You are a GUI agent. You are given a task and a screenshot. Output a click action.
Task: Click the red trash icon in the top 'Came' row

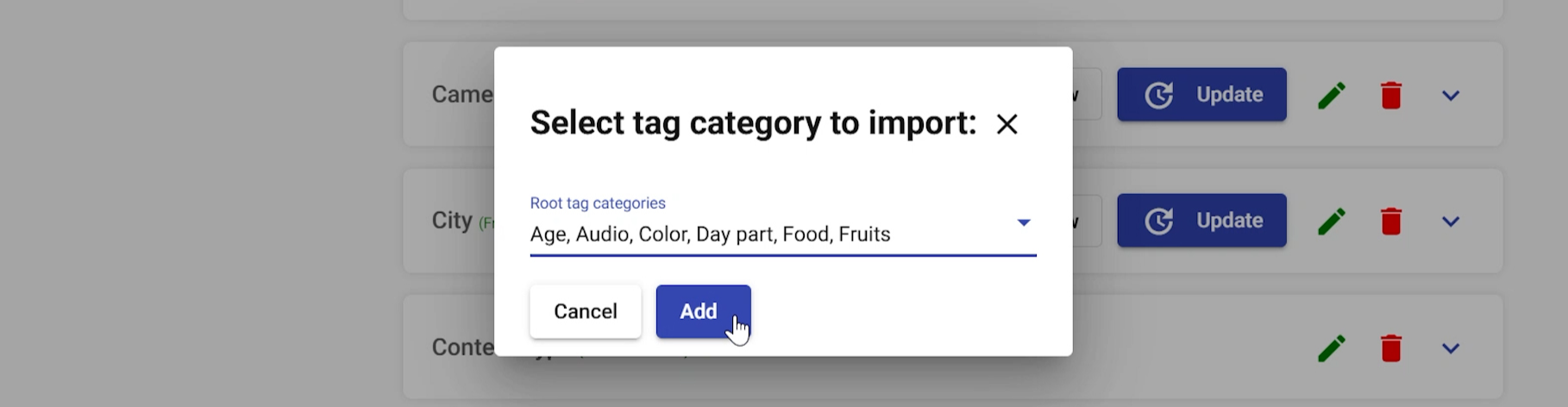coord(1390,96)
